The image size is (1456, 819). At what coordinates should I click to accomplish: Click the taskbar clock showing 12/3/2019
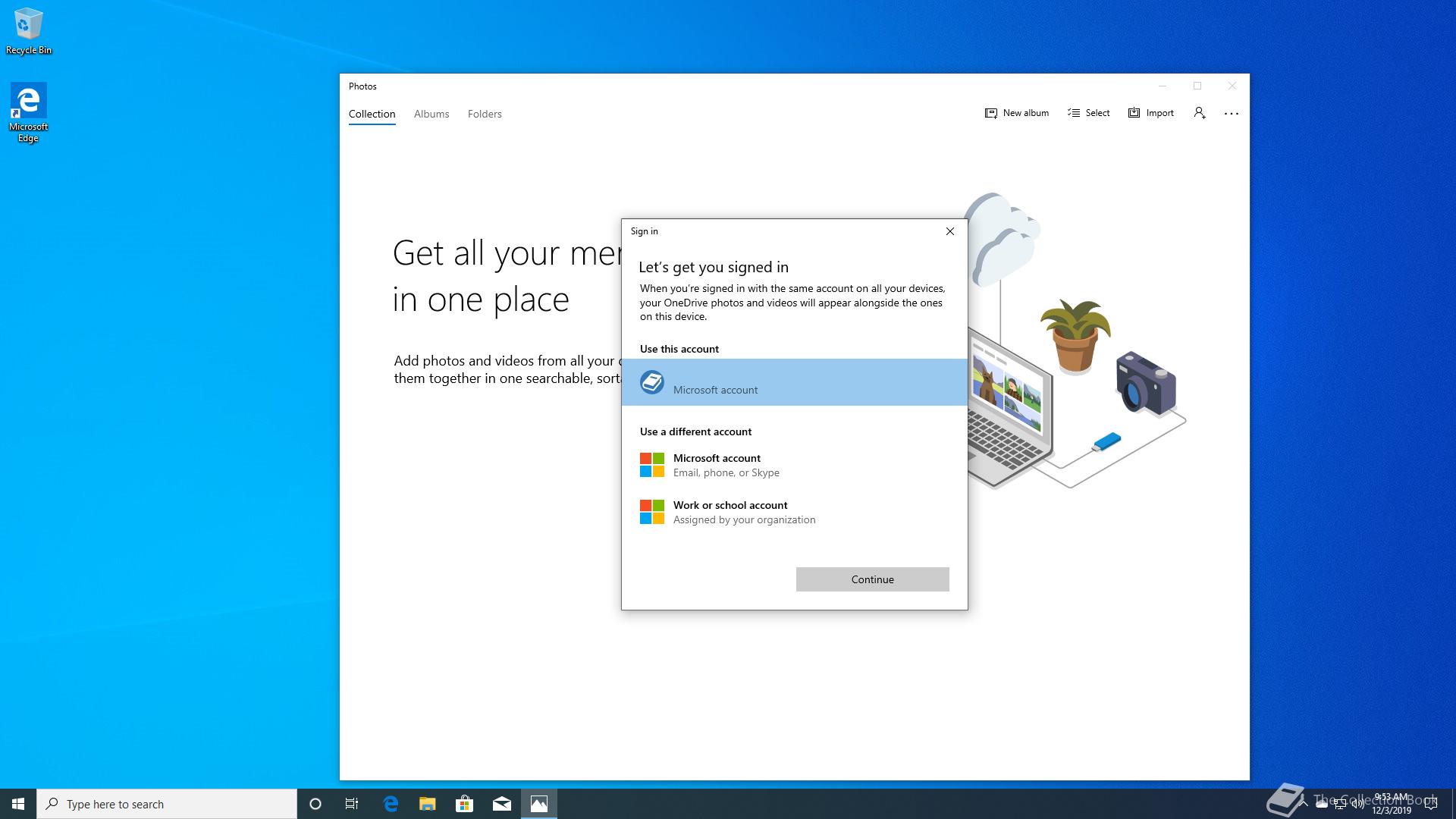[x=1391, y=804]
